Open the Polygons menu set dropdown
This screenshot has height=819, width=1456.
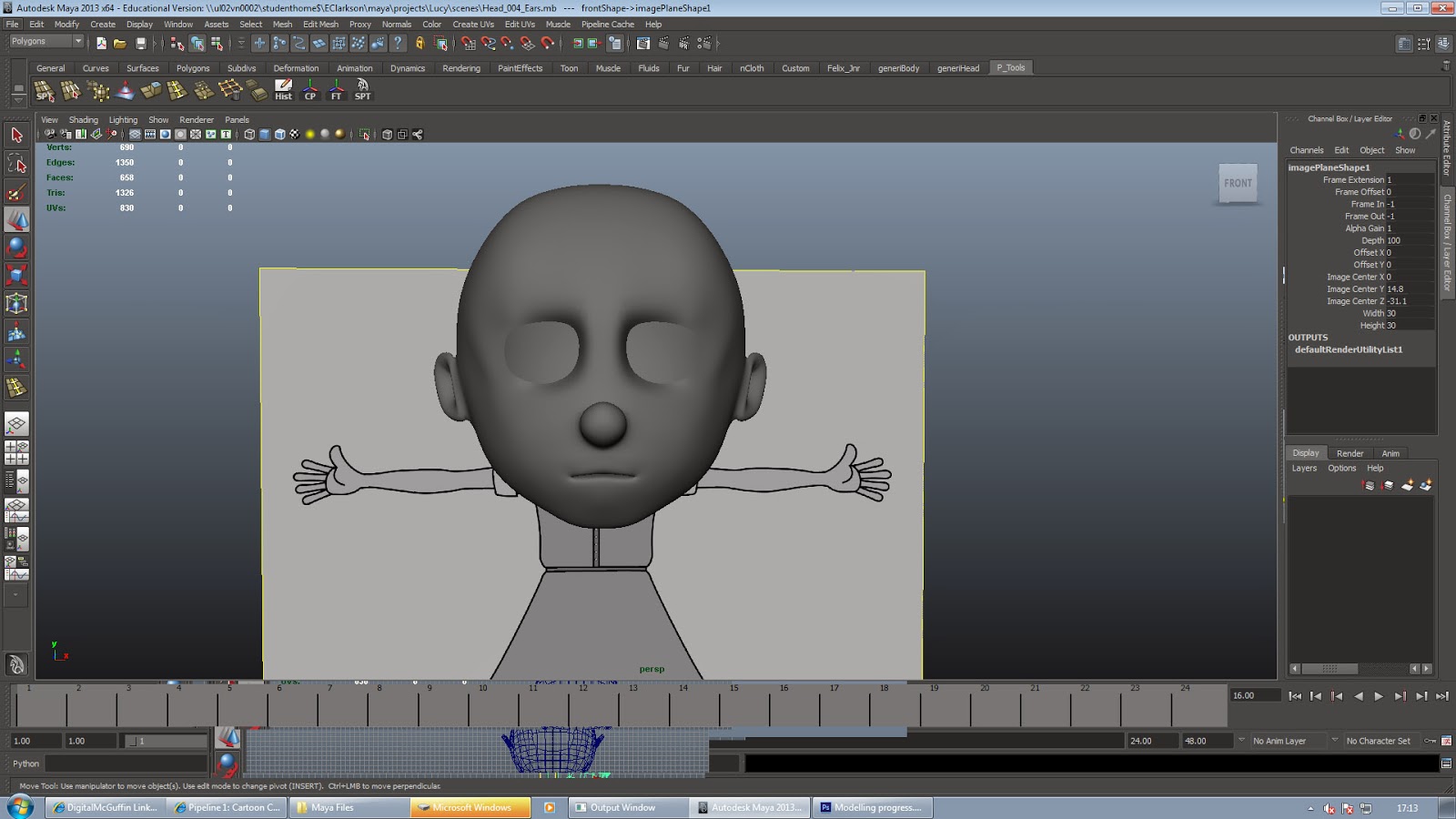[x=78, y=42]
